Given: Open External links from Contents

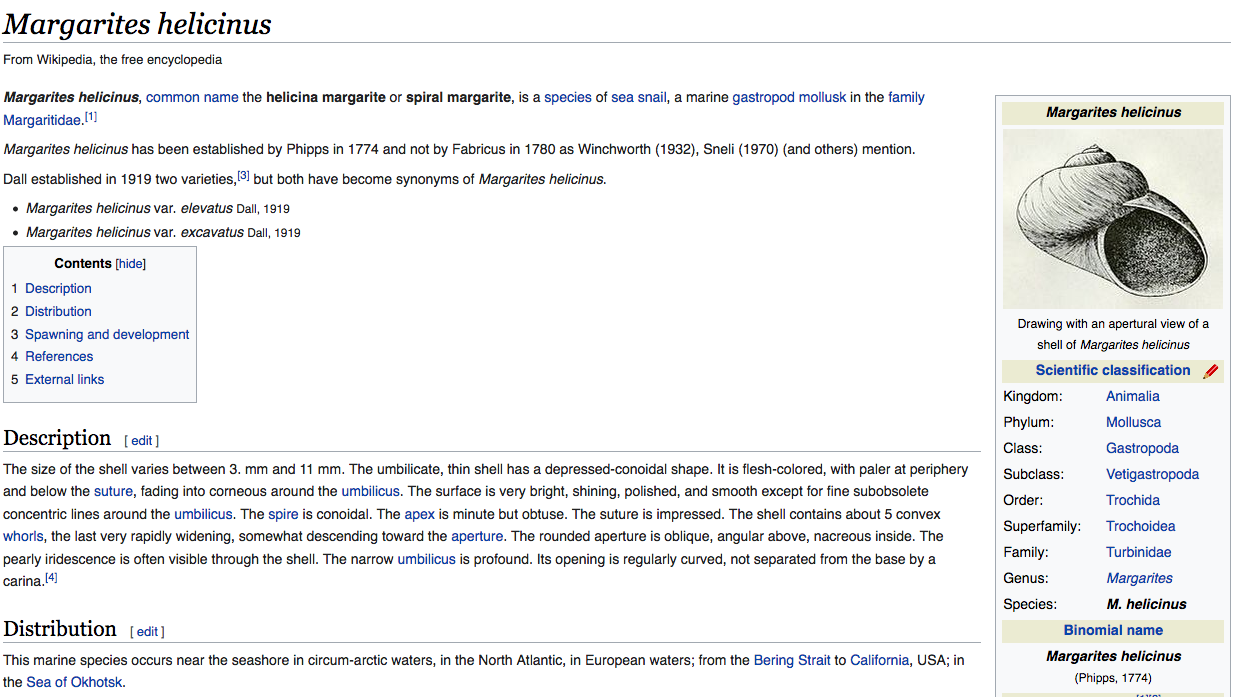Looking at the screenshot, I should tap(64, 379).
